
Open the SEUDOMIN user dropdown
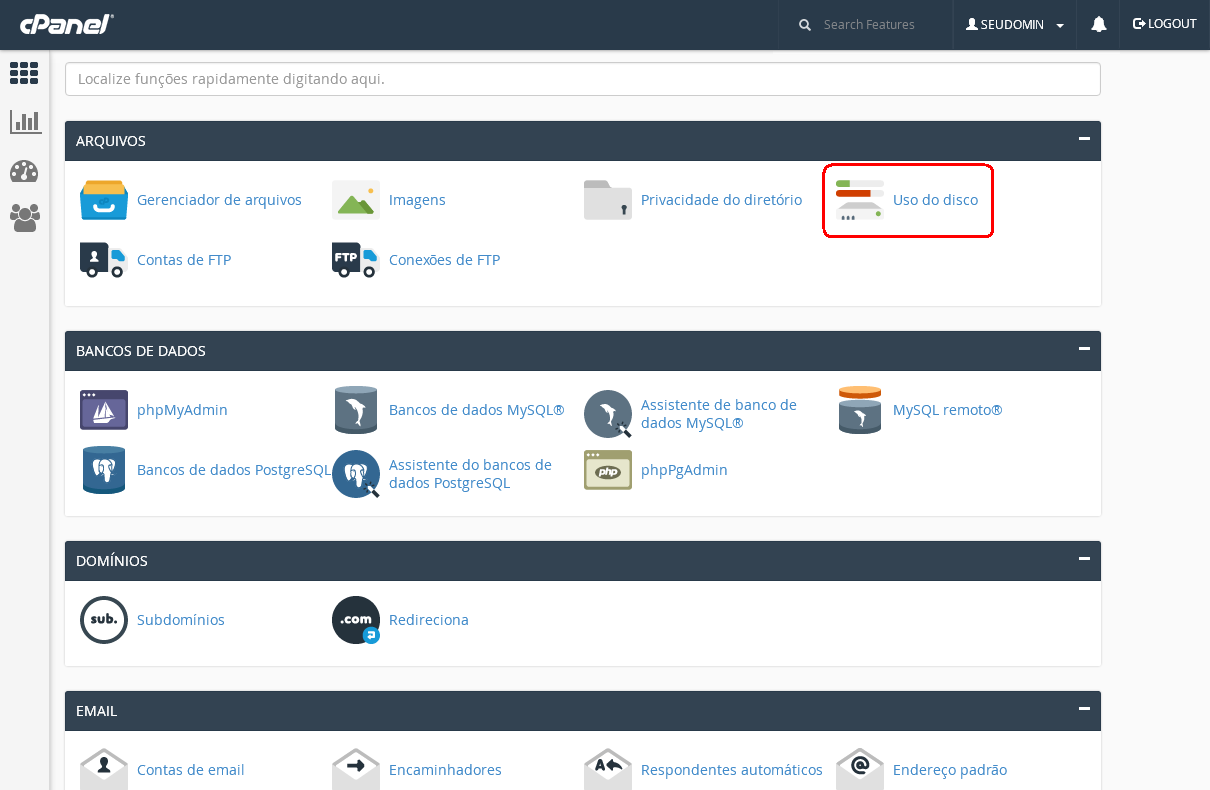click(x=1015, y=24)
